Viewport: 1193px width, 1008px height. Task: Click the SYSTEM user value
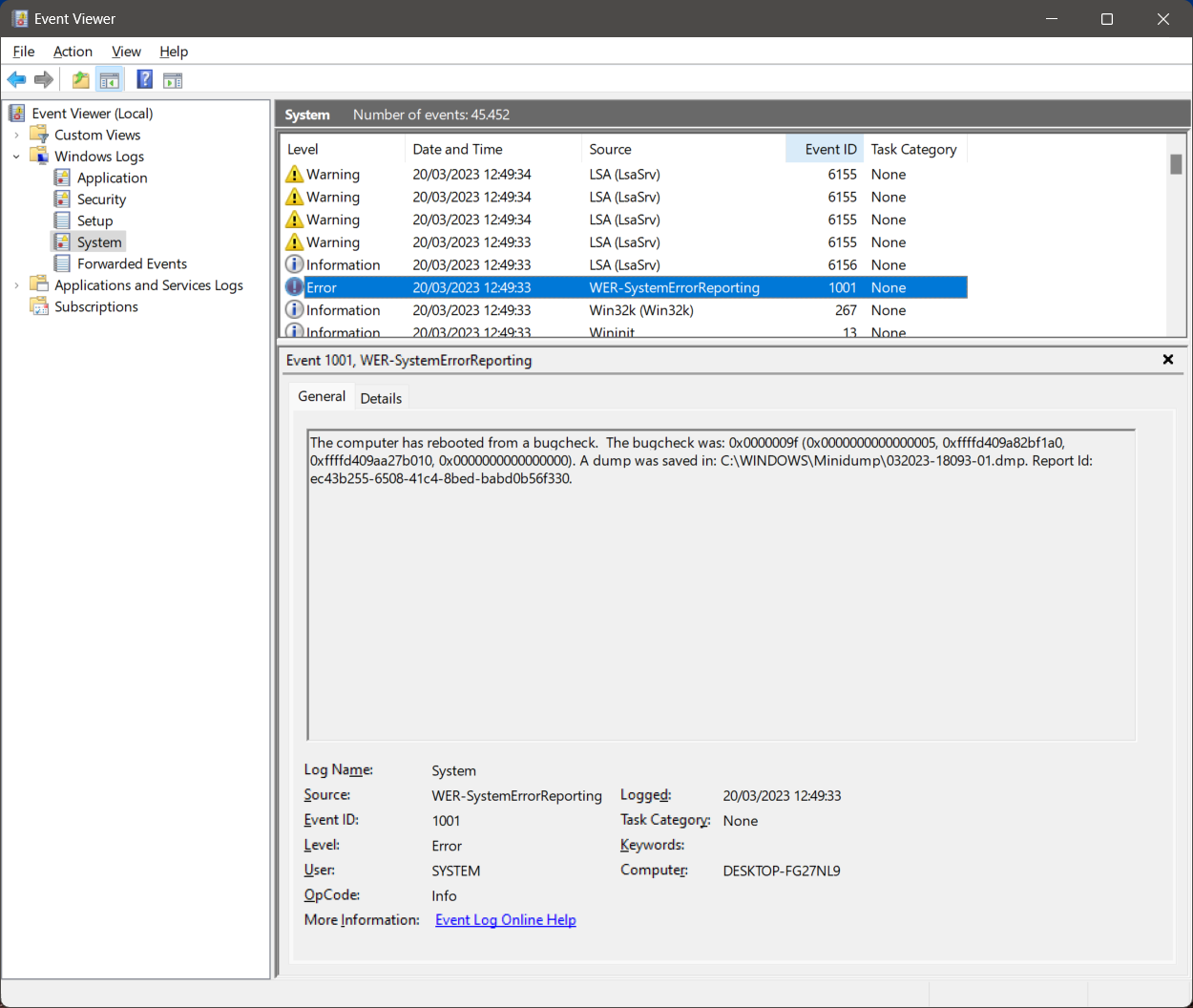pyautogui.click(x=456, y=871)
